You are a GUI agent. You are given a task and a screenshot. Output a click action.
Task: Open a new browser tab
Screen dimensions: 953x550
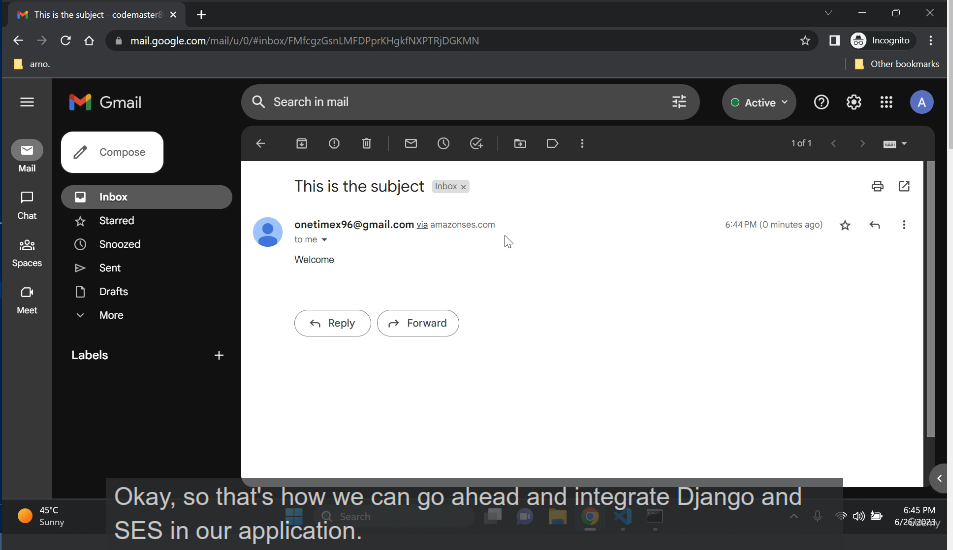pyautogui.click(x=201, y=15)
